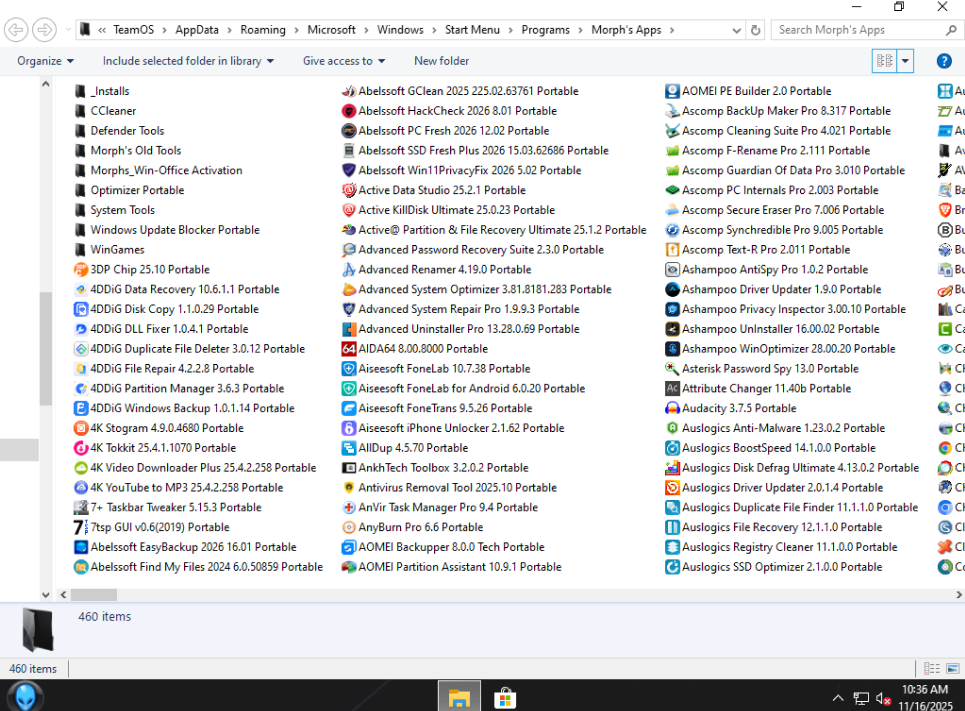Click the Attribute Changer 11.40b icon
The height and width of the screenshot is (711, 965).
coord(672,388)
